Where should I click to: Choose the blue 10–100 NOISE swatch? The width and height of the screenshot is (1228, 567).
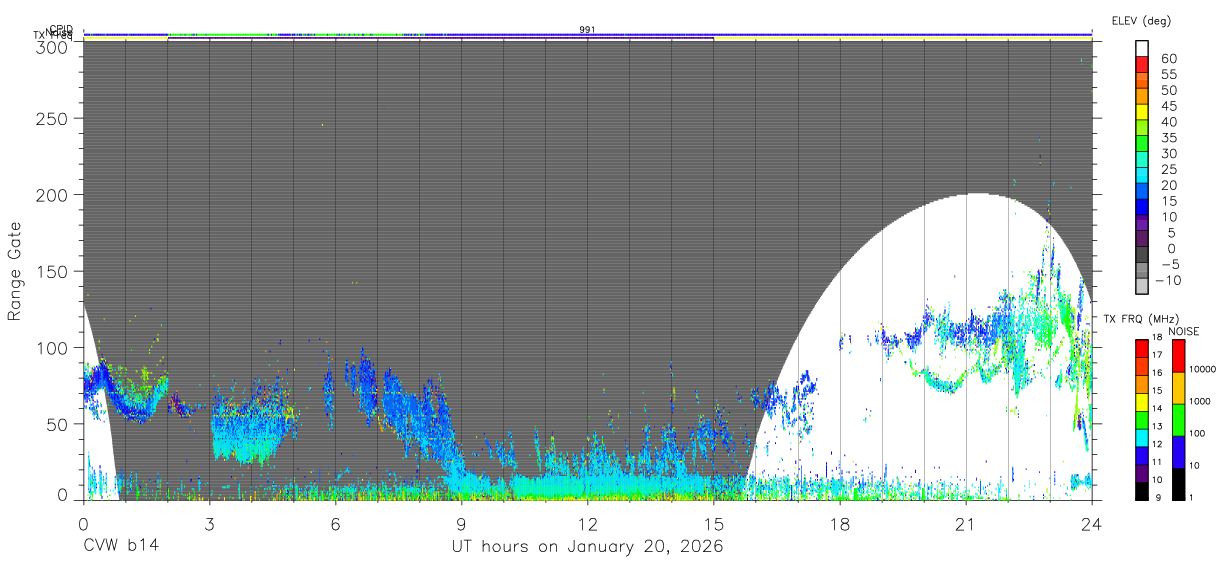click(x=1179, y=452)
